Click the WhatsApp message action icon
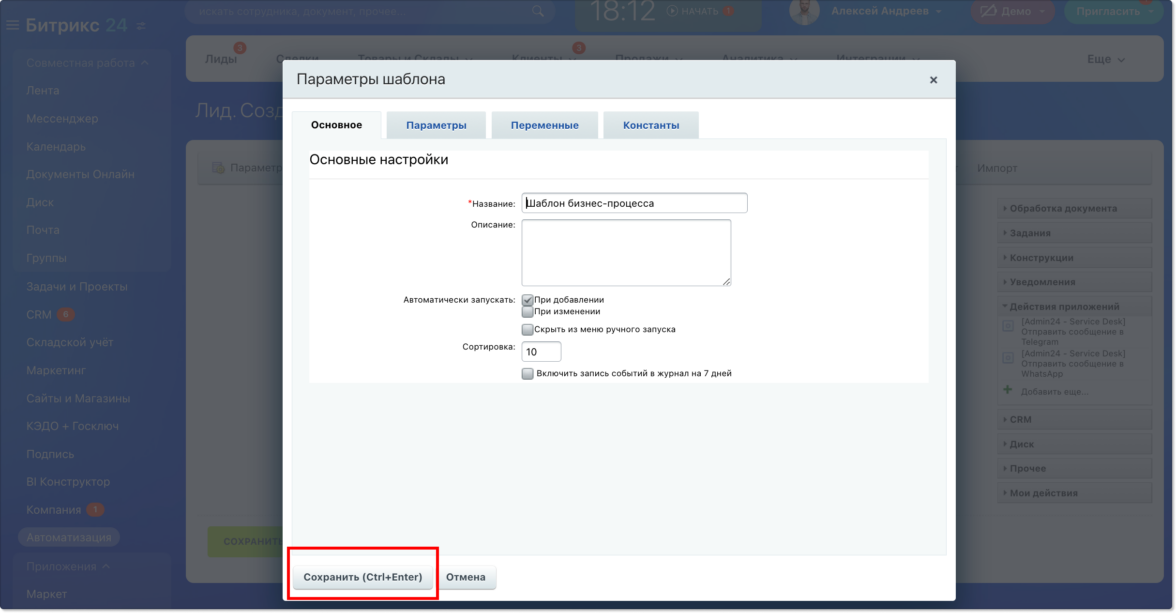Screen dimensions: 1176x613 [1008, 358]
